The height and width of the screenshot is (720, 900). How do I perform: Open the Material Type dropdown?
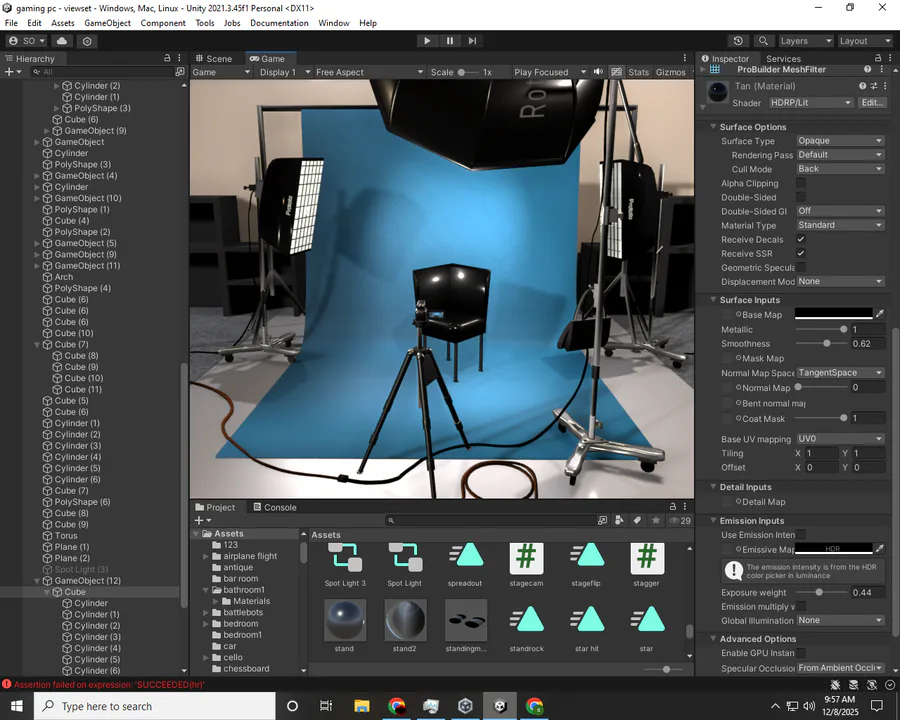tap(840, 225)
